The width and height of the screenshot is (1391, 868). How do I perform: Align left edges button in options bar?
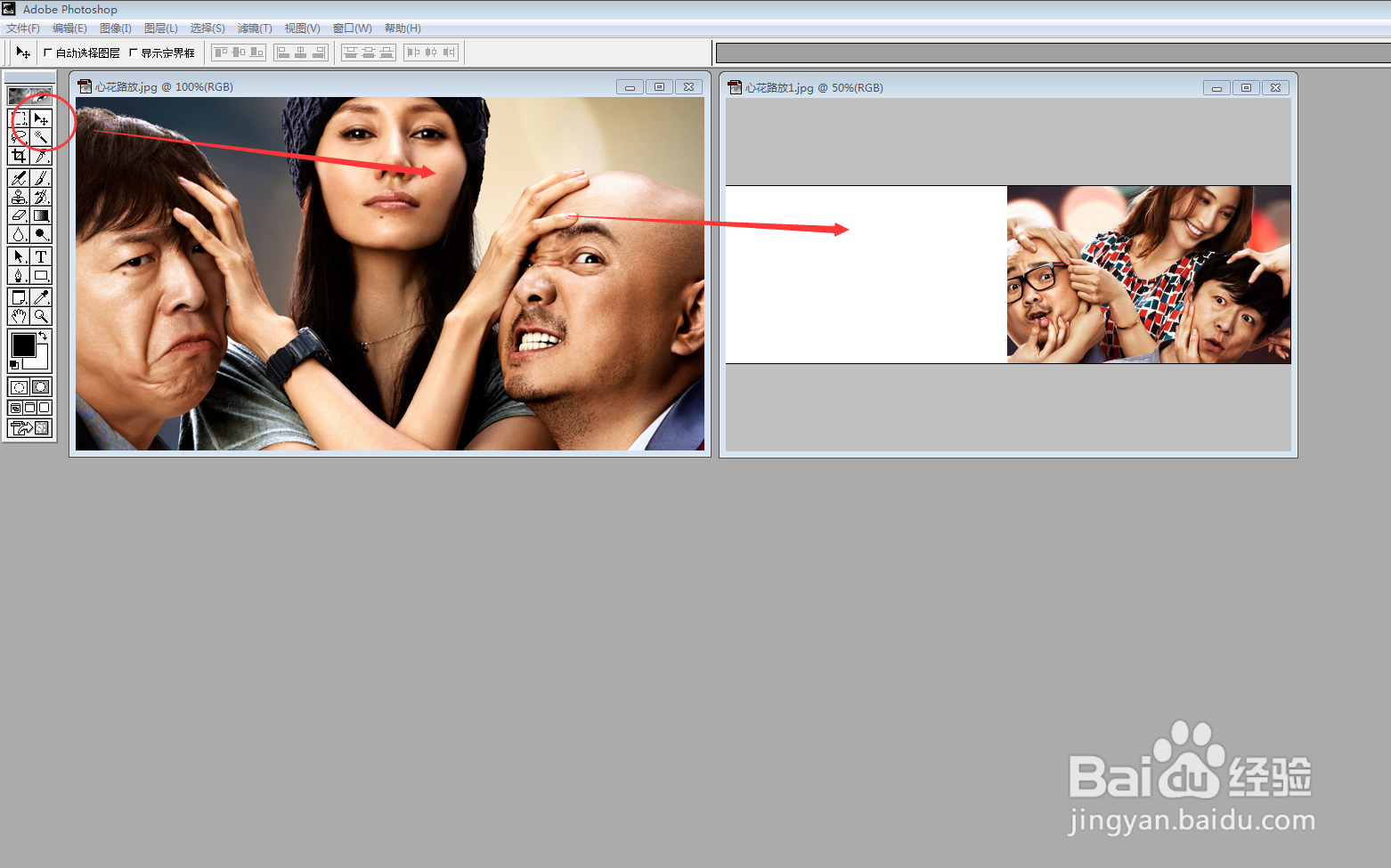point(283,53)
